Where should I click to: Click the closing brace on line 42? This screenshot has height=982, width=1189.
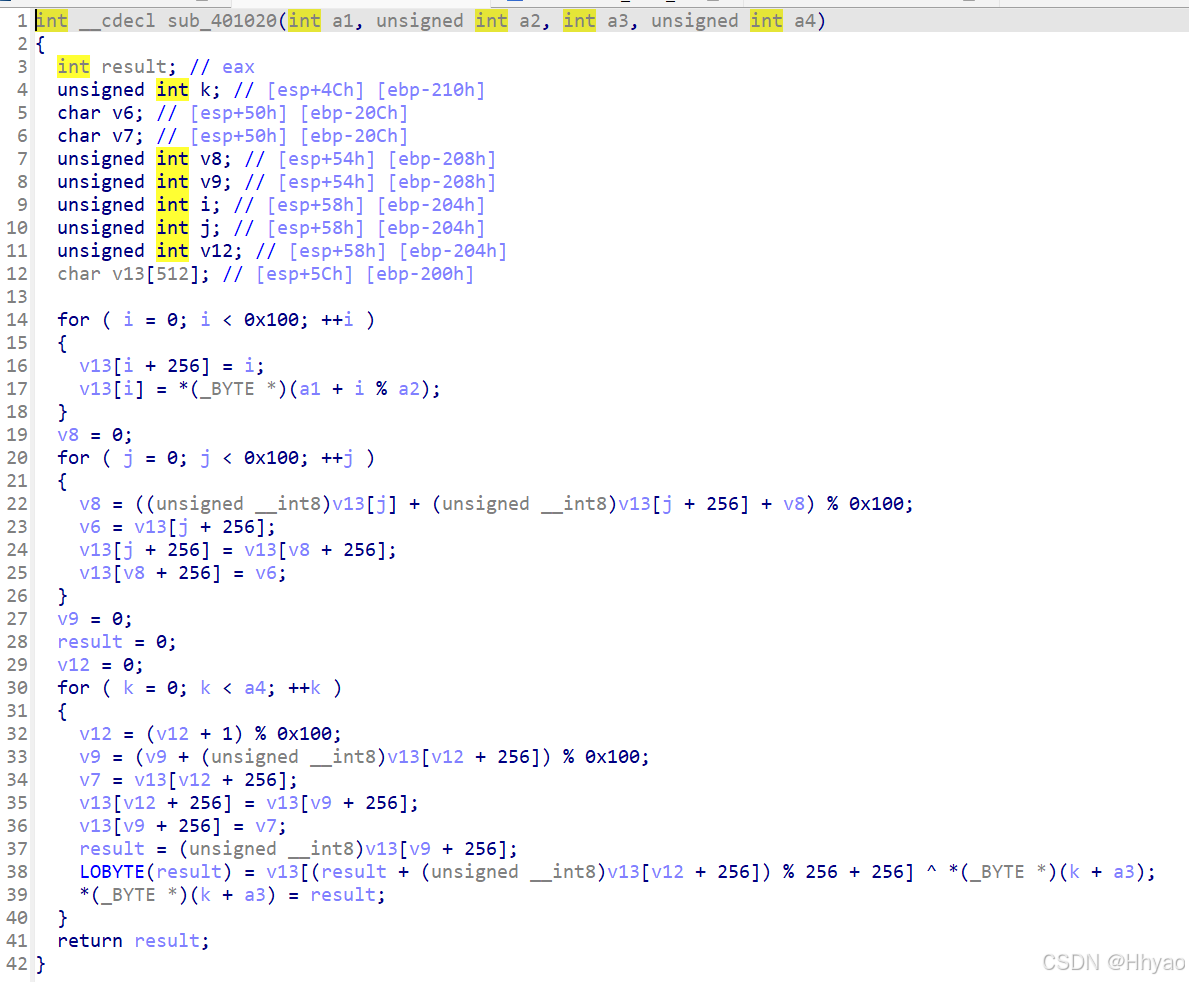(x=41, y=964)
